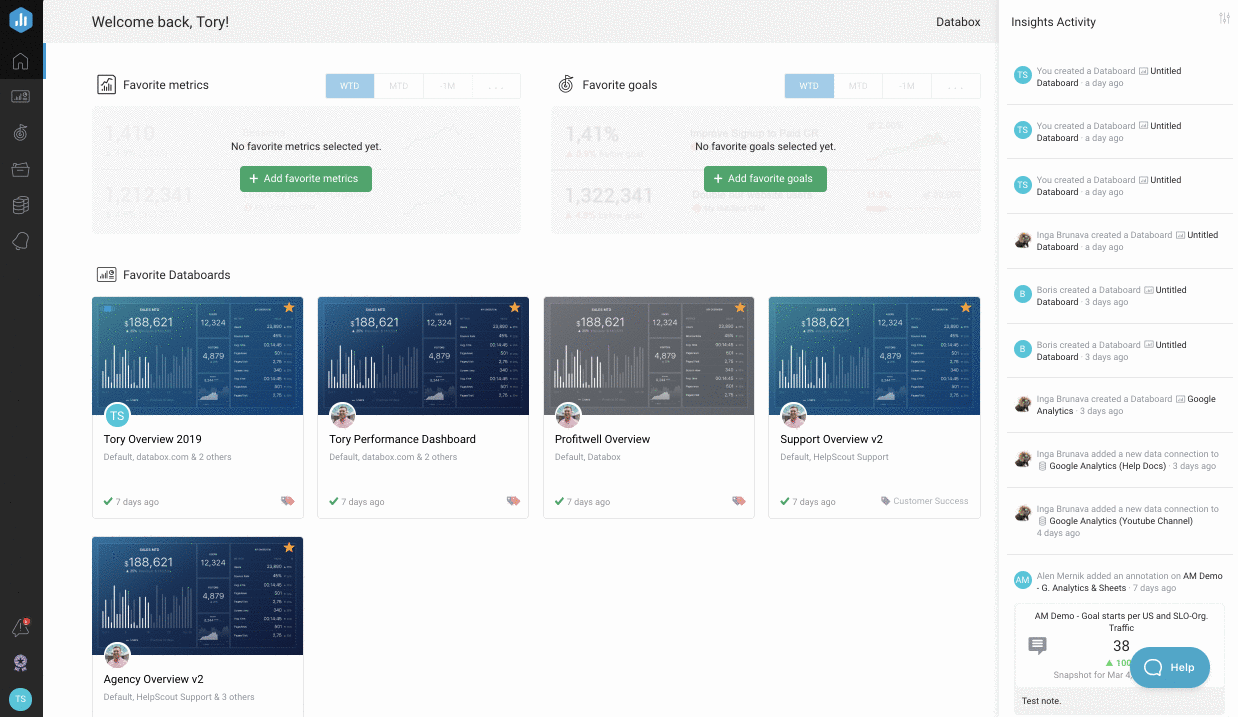
Task: Open the Notifications bell sidebar icon
Action: [21, 241]
